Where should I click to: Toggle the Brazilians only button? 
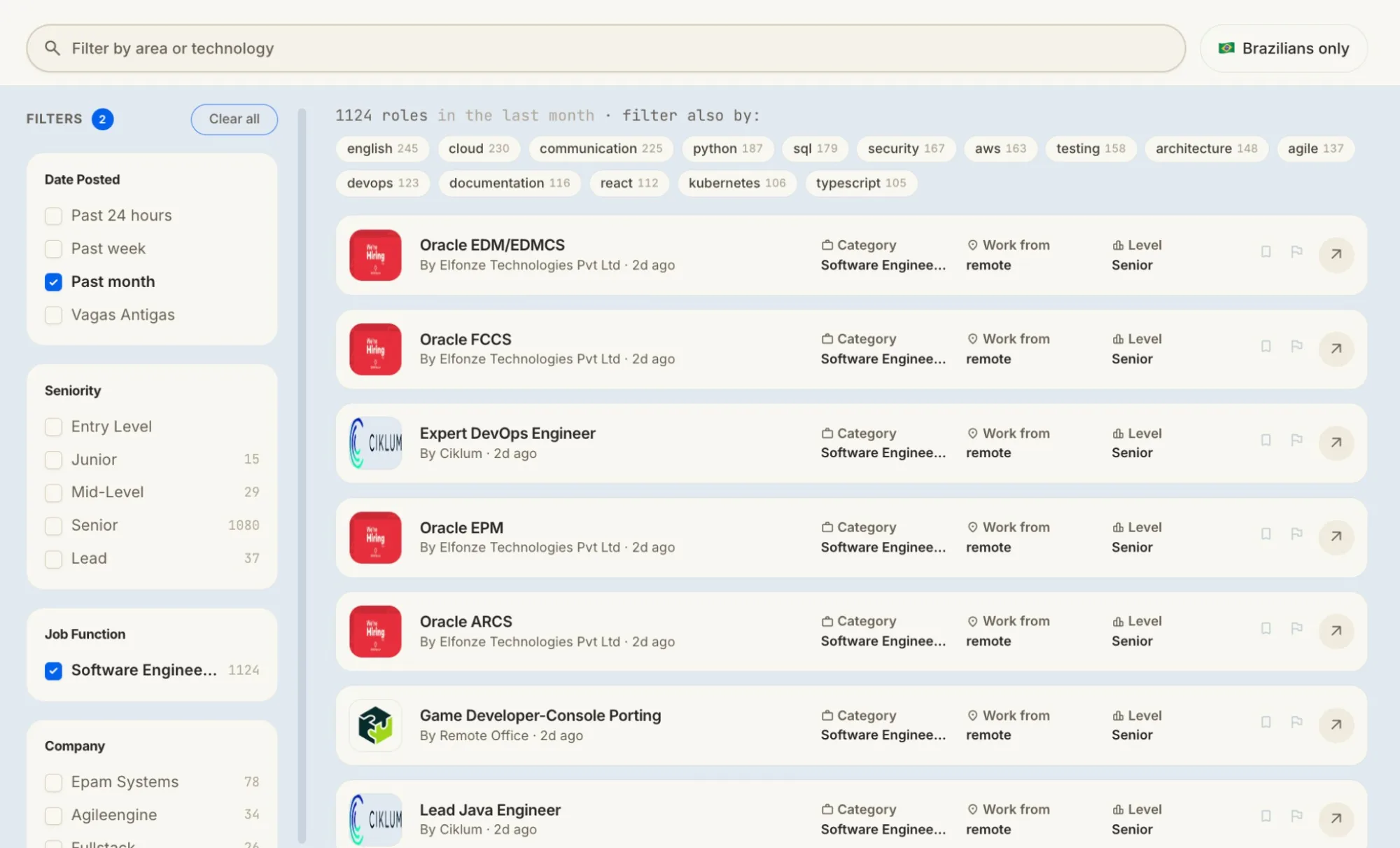(1284, 48)
